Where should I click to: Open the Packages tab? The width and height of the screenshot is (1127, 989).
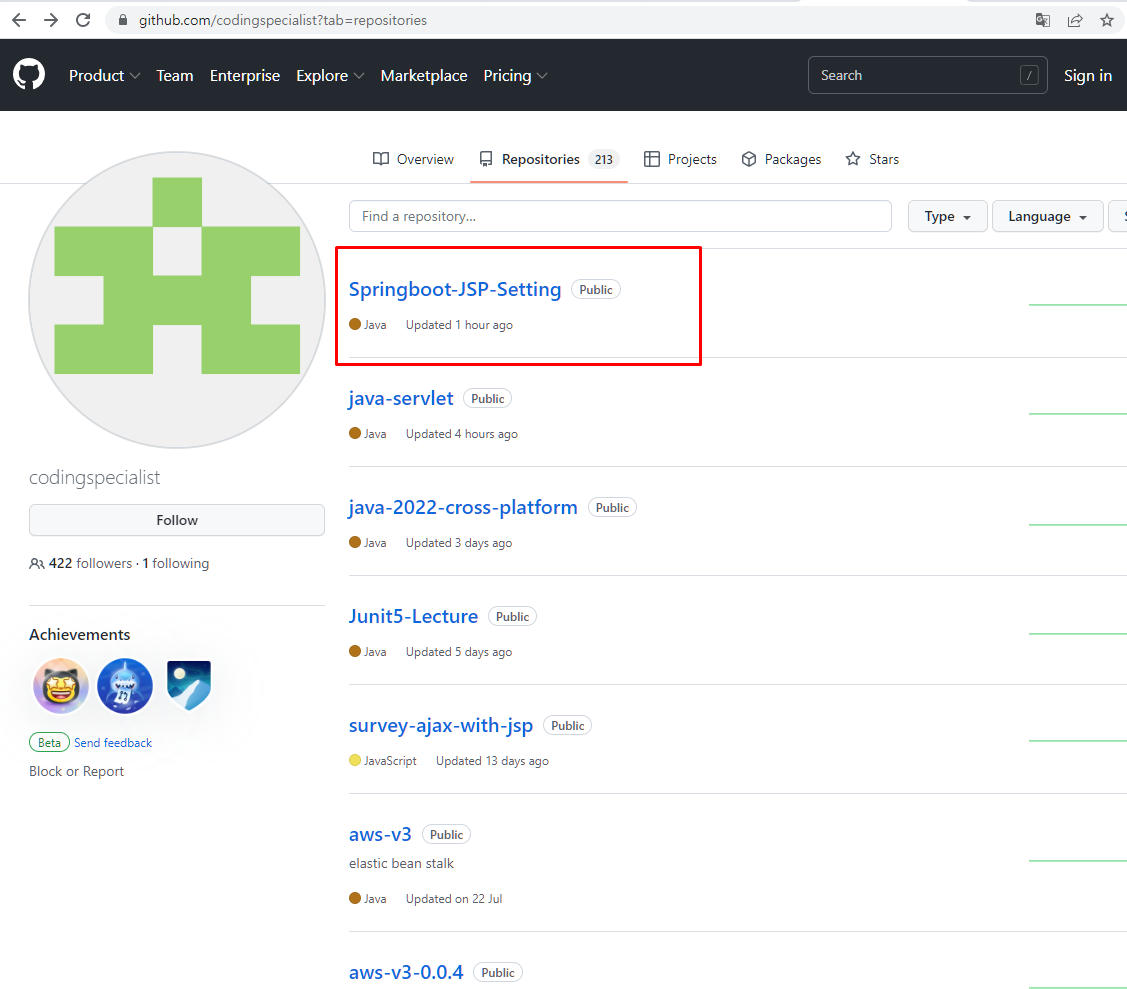click(781, 159)
